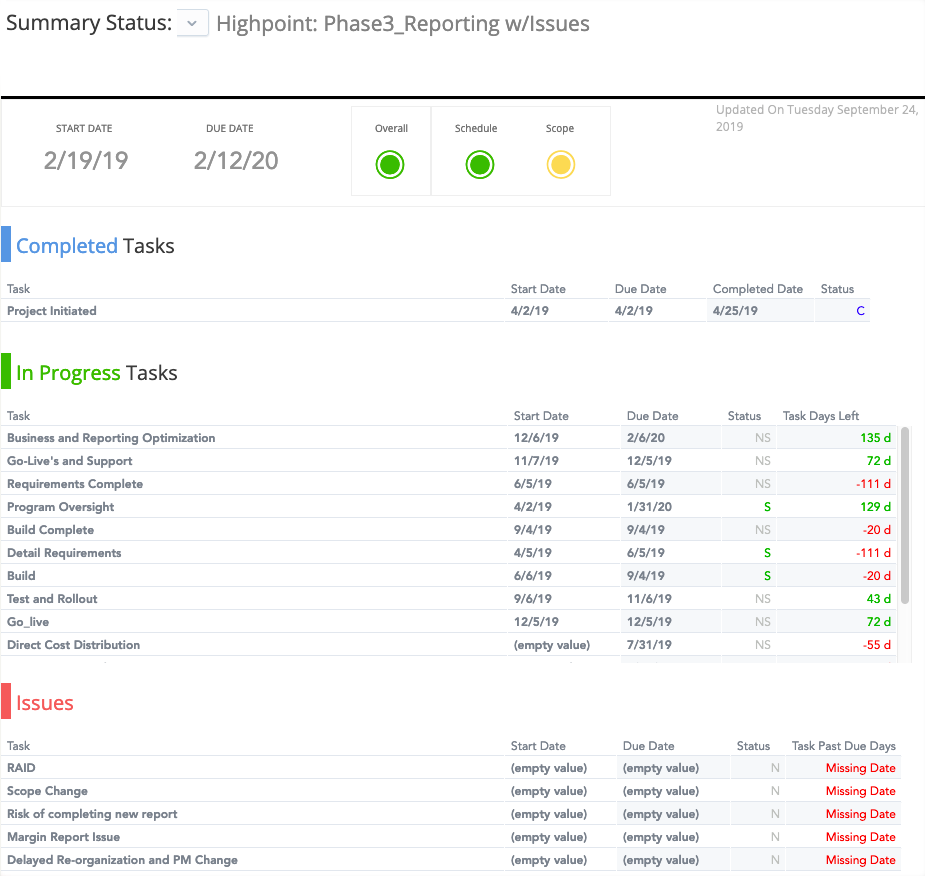
Task: Sort In Progress tasks by Due Date header
Action: 651,415
